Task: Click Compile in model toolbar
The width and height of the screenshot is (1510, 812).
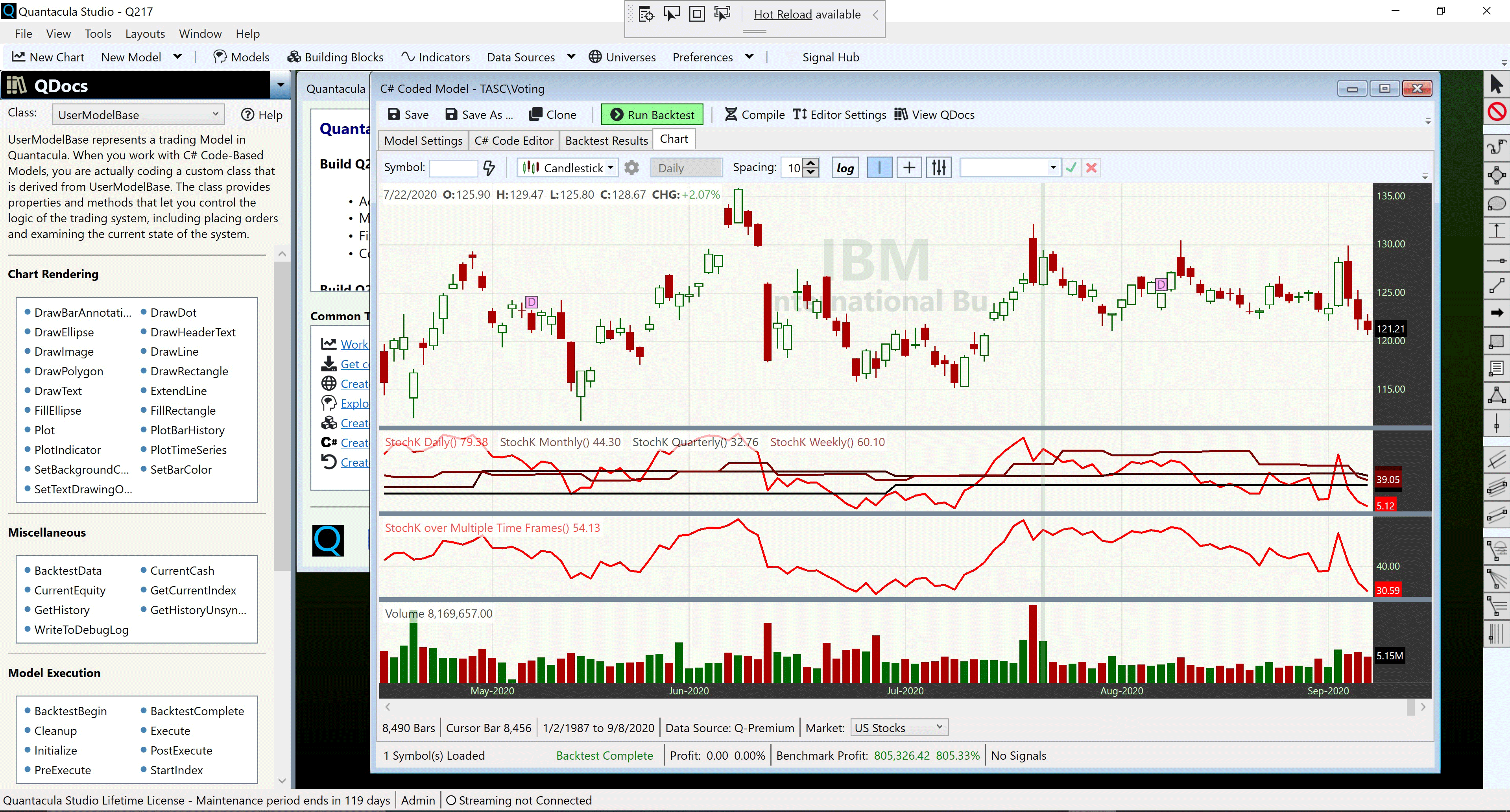Action: coord(755,115)
